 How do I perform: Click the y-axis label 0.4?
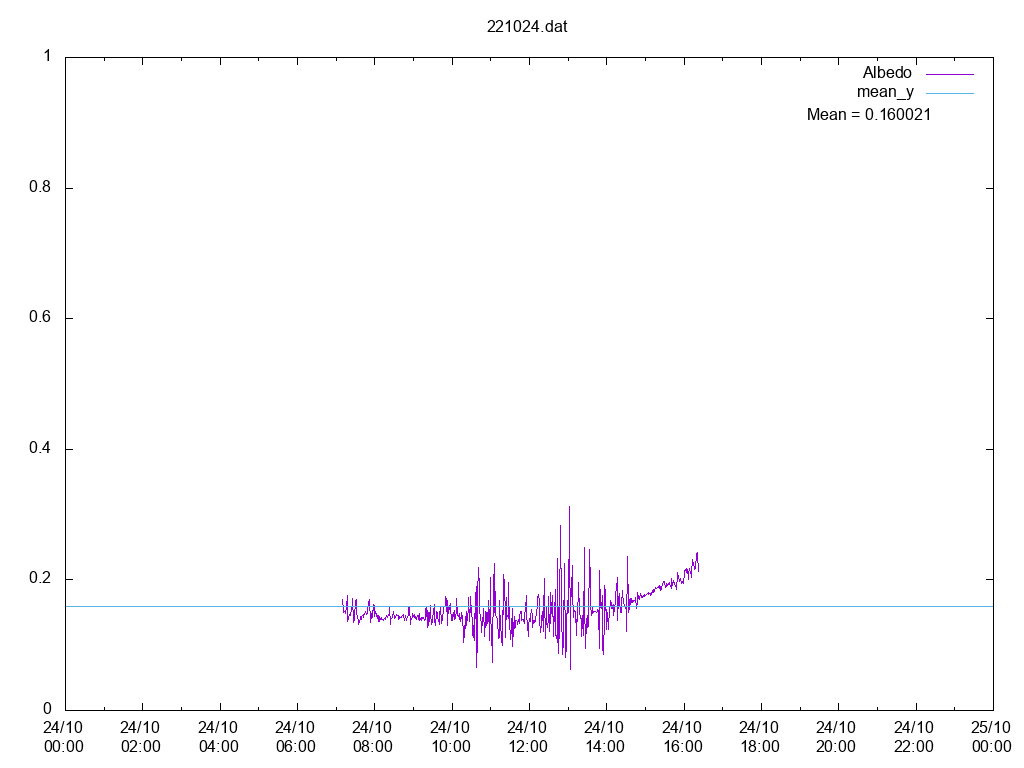click(40, 448)
